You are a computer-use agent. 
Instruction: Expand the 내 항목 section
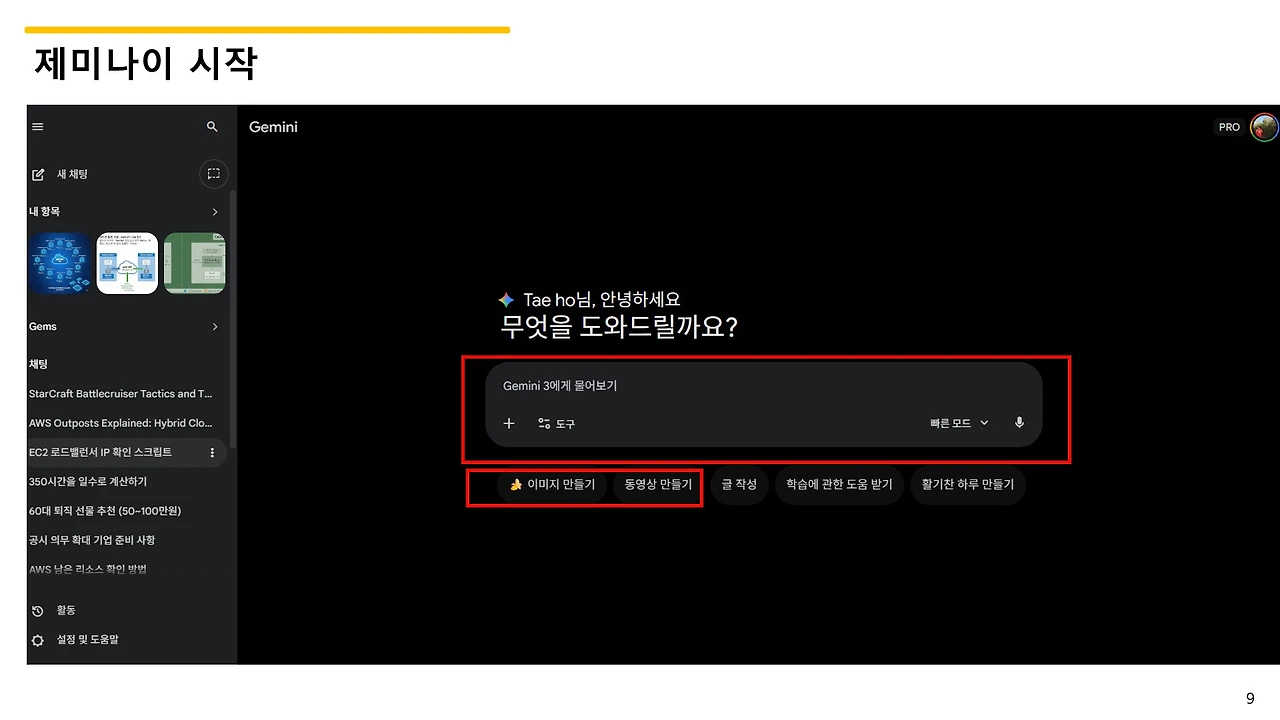214,211
